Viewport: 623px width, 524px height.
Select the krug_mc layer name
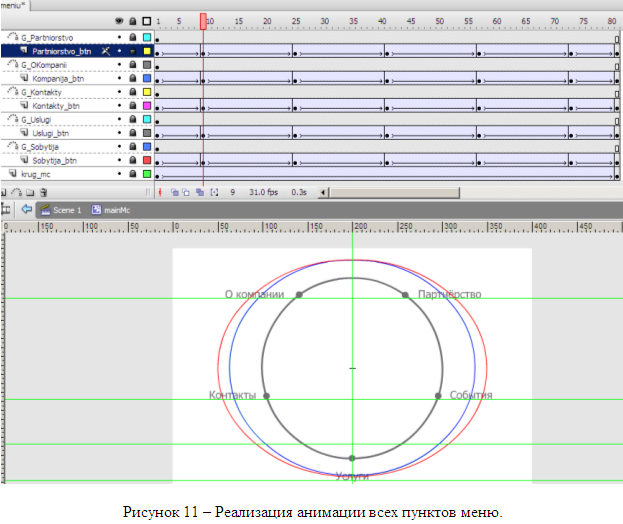(x=35, y=174)
